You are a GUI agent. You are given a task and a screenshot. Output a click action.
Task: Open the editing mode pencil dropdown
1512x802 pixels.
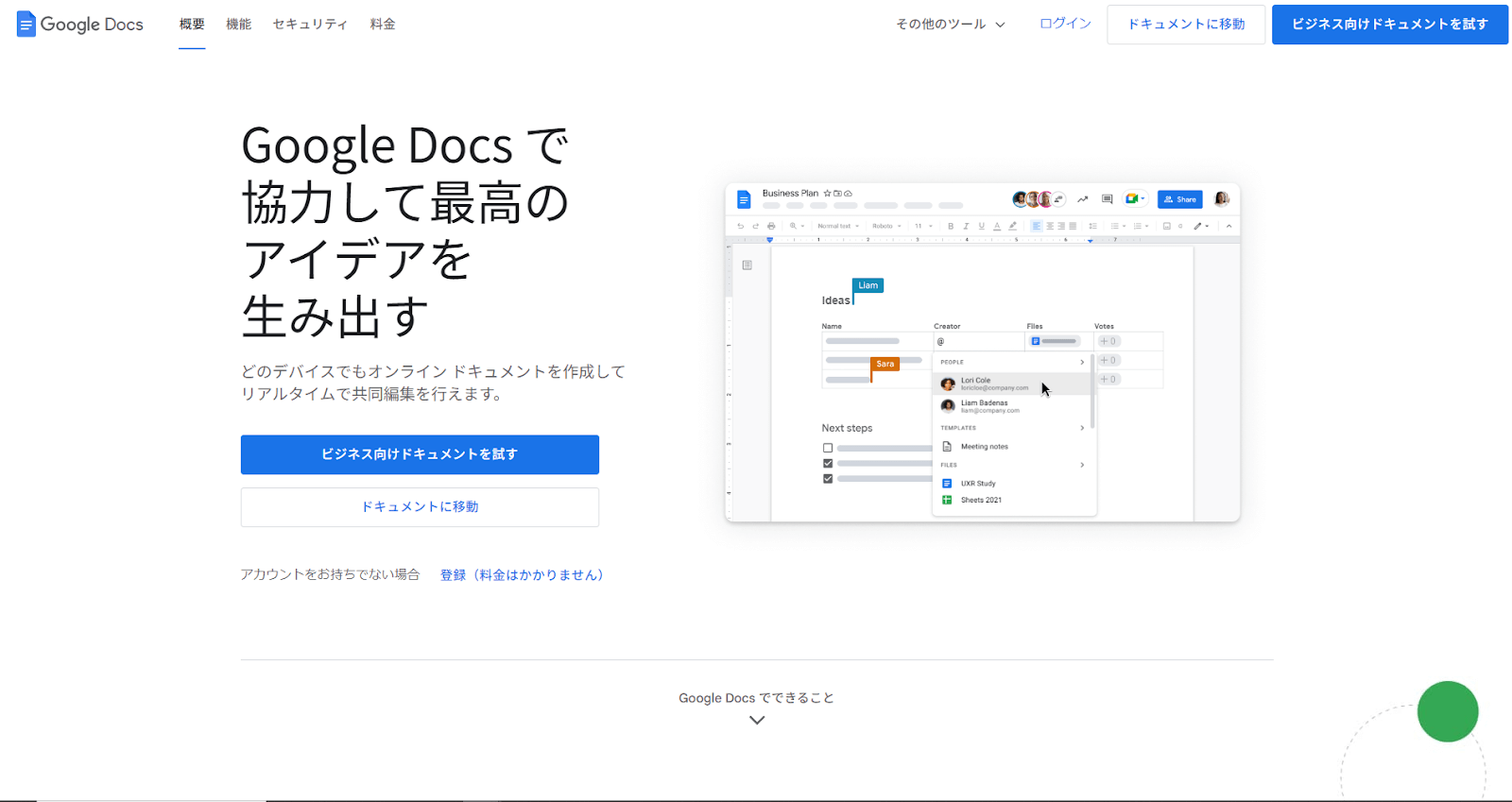[1201, 226]
